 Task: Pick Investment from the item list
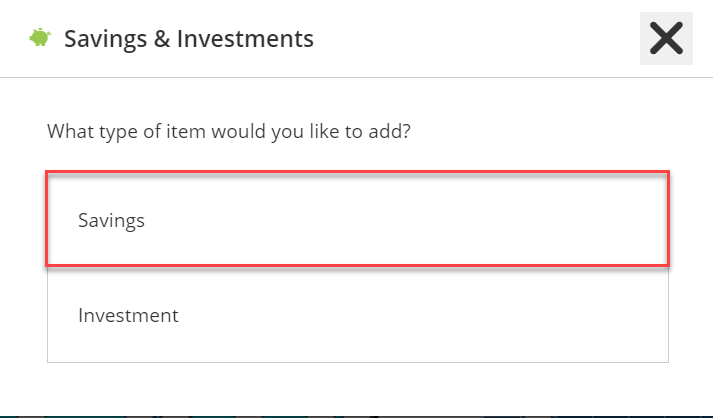357,315
